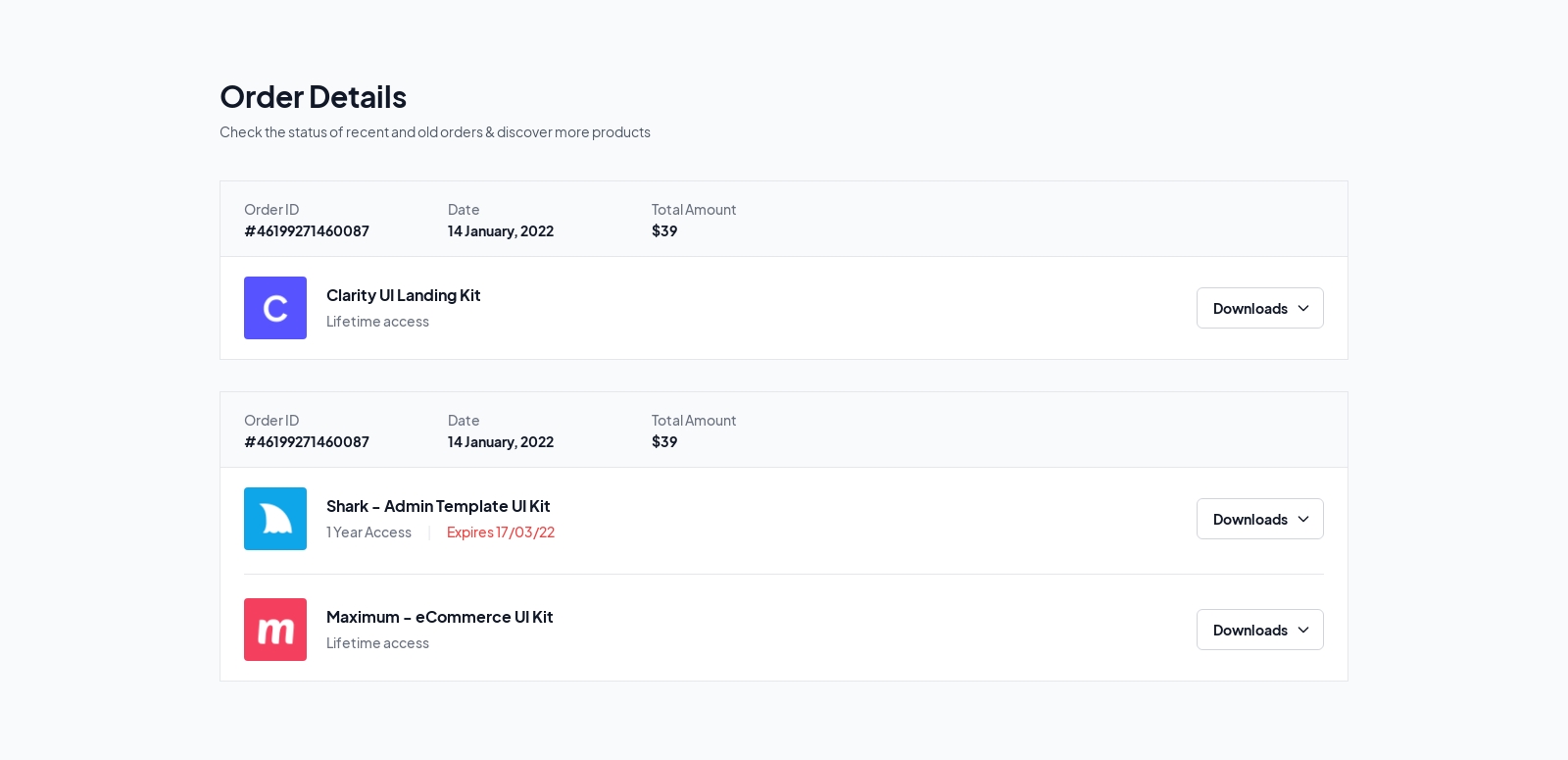
Task: Click the Total Amount label in the Shark order
Action: click(x=694, y=421)
